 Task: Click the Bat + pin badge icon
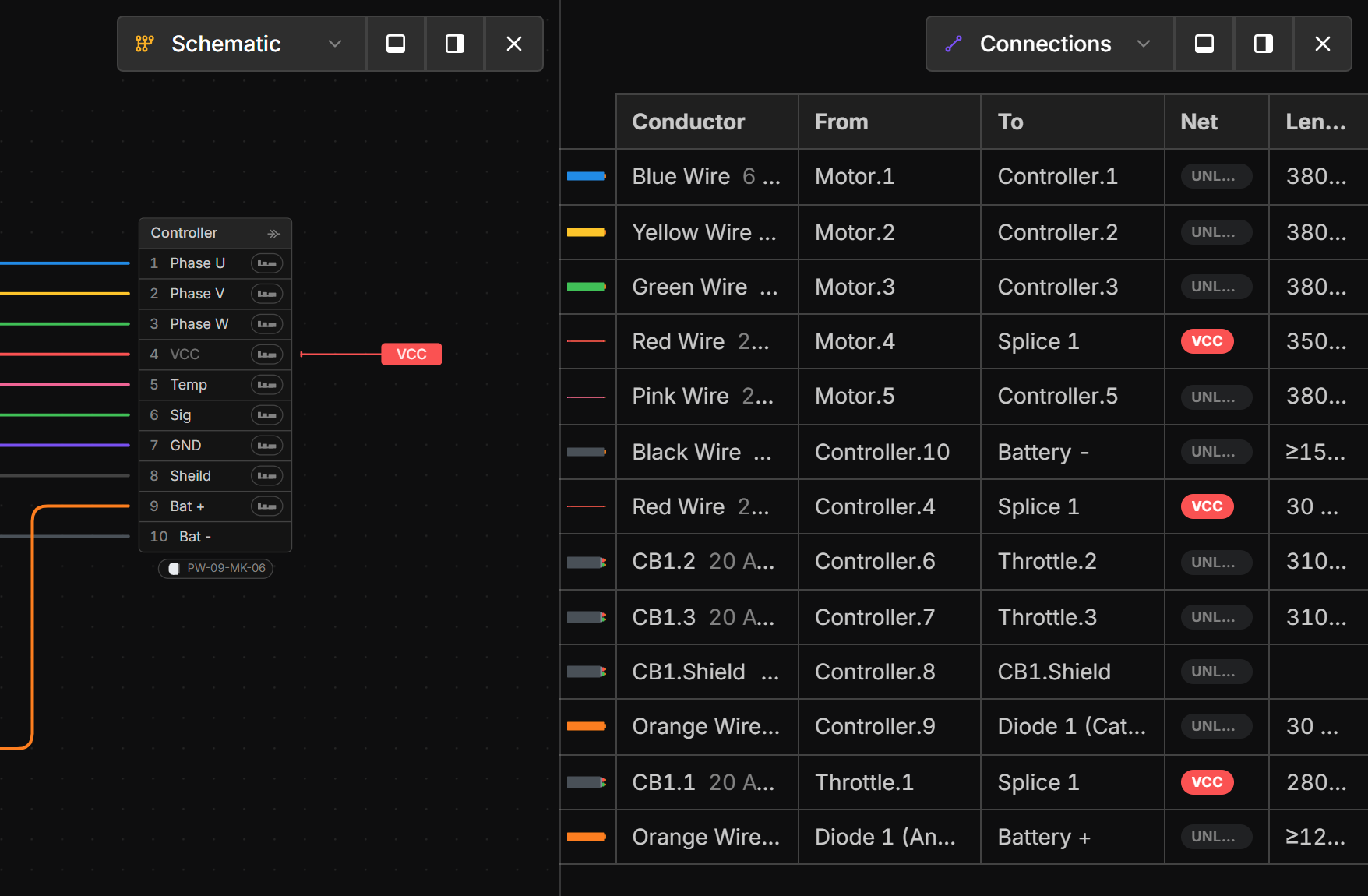[266, 506]
